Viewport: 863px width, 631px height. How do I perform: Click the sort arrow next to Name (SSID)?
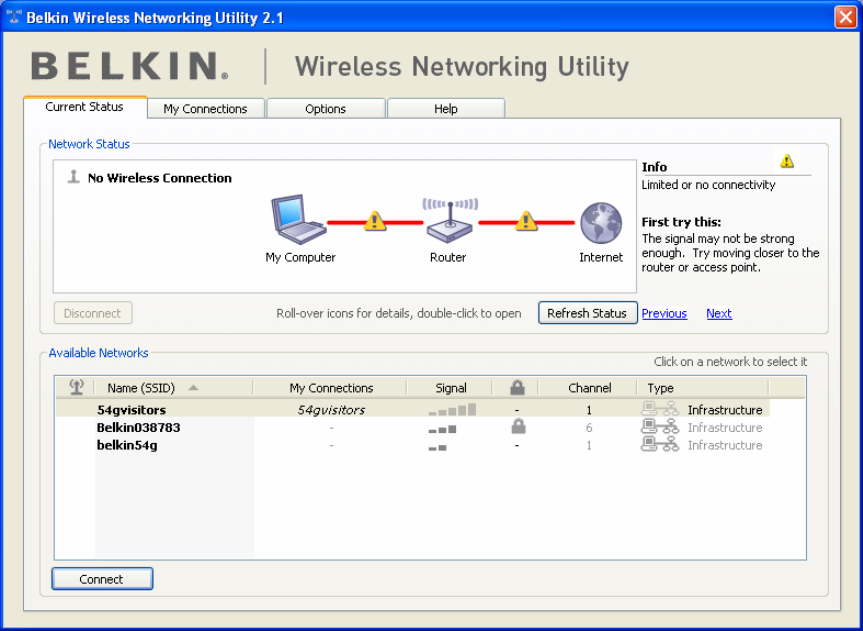tap(193, 388)
